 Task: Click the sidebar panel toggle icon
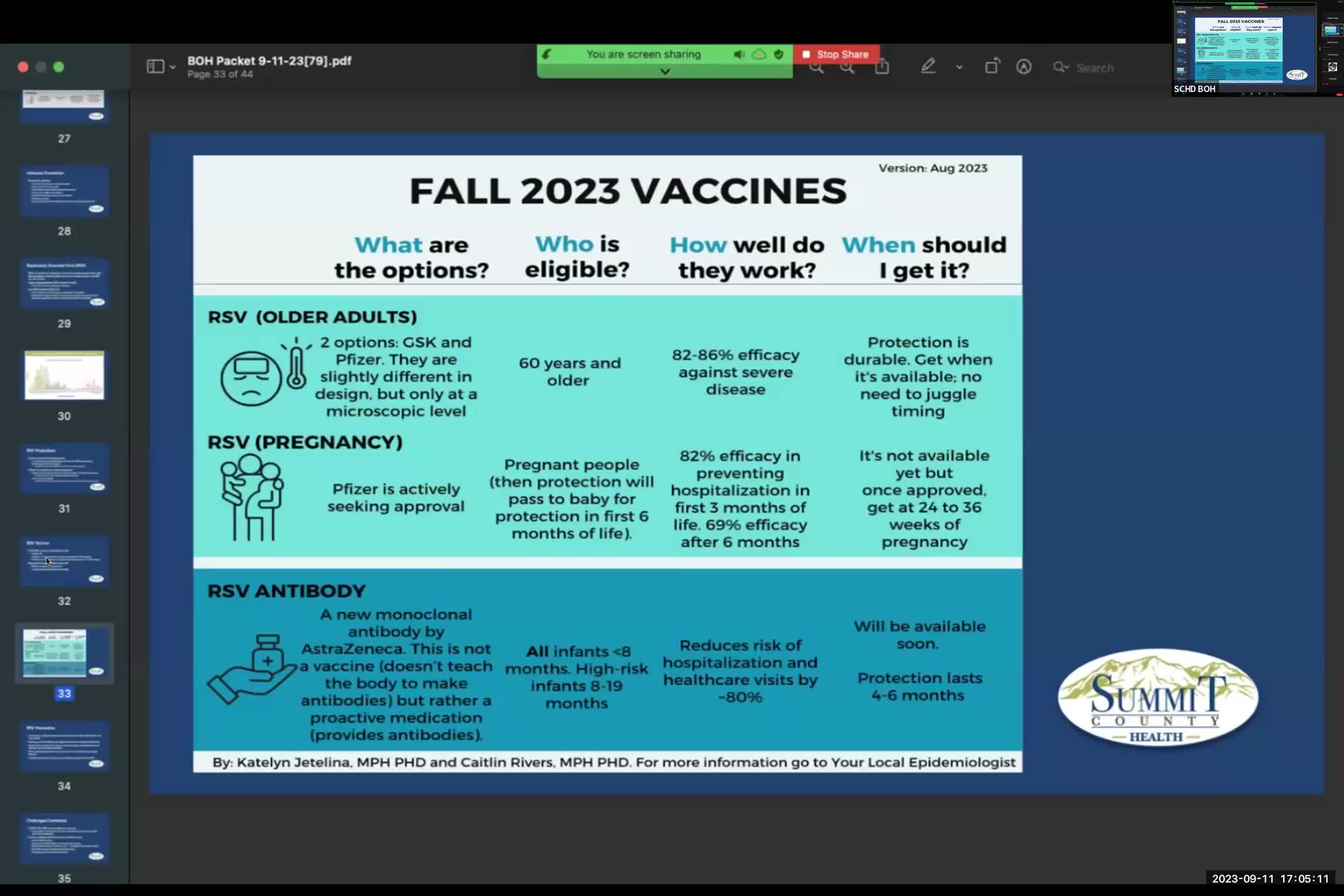155,67
